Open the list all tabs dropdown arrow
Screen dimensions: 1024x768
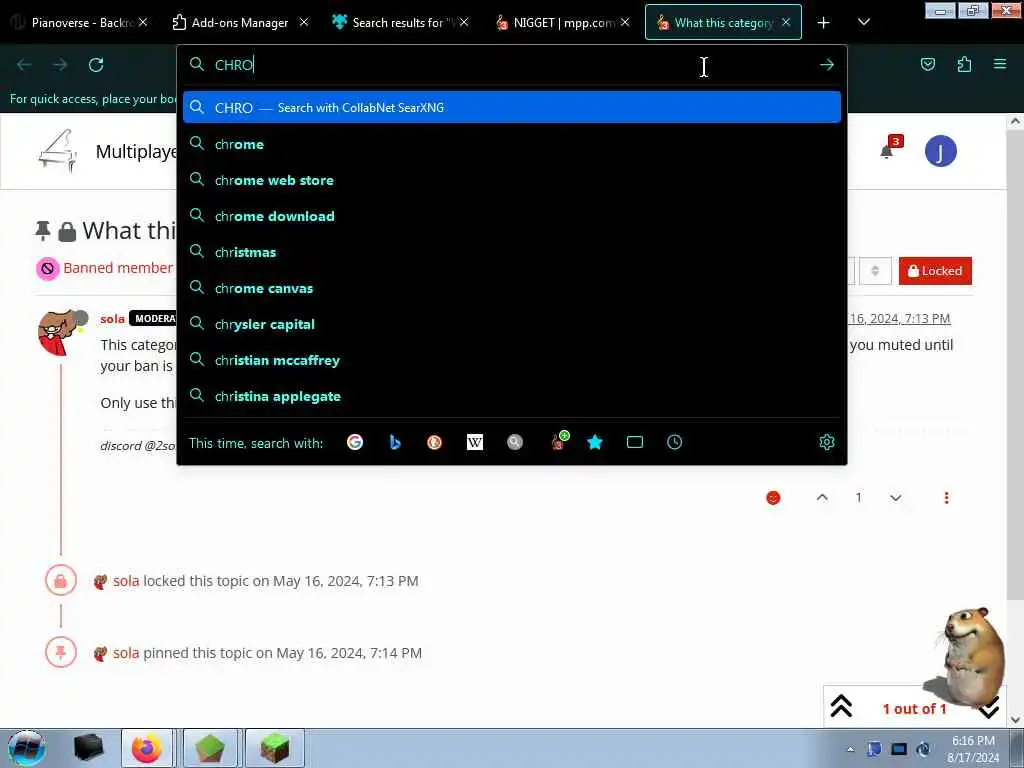(863, 22)
